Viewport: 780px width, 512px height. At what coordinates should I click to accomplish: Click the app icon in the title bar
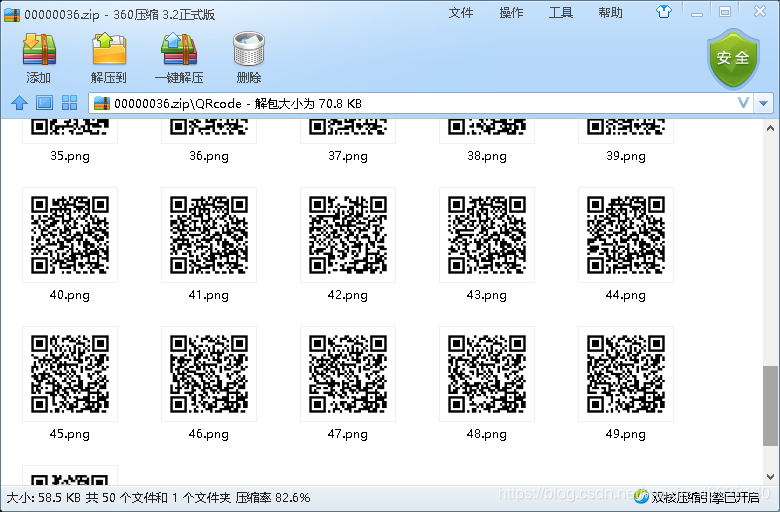(12, 14)
